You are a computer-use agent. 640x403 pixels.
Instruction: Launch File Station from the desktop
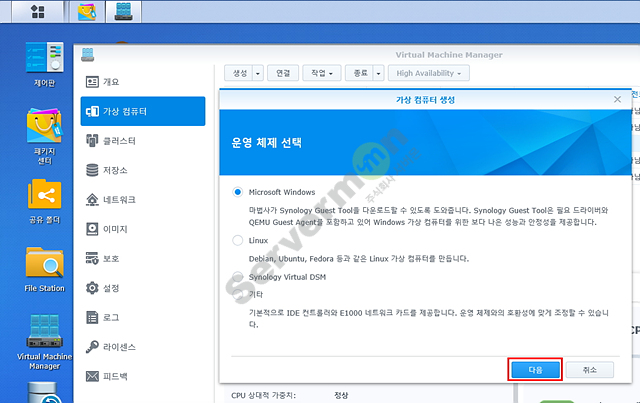[44, 269]
